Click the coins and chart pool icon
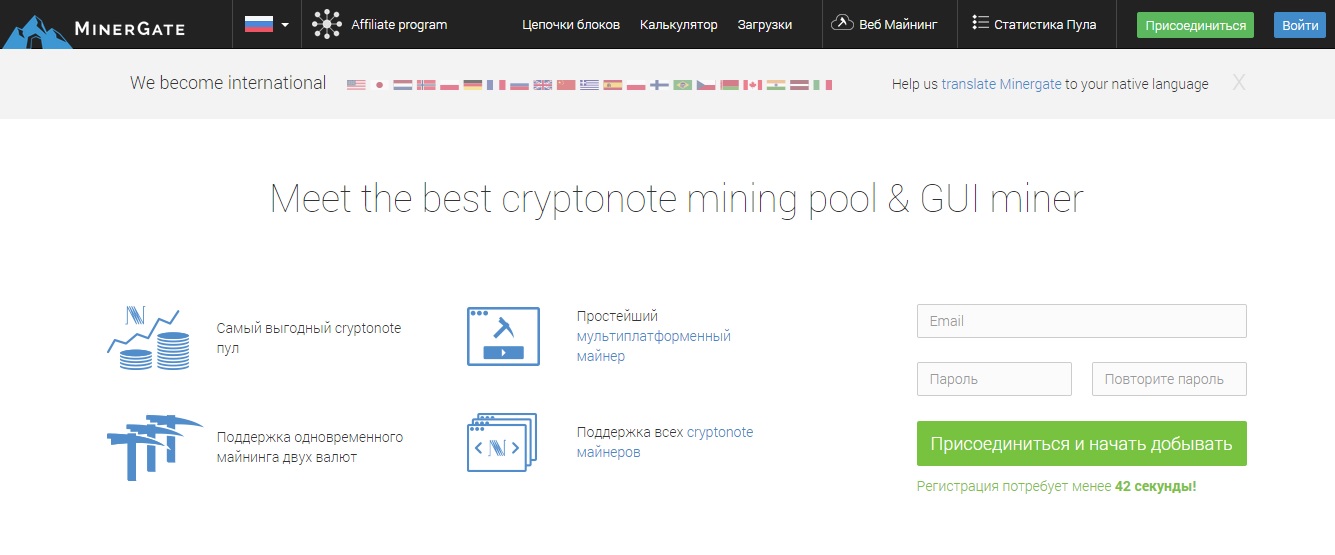Viewport: 1335px width, 555px height. [x=148, y=338]
